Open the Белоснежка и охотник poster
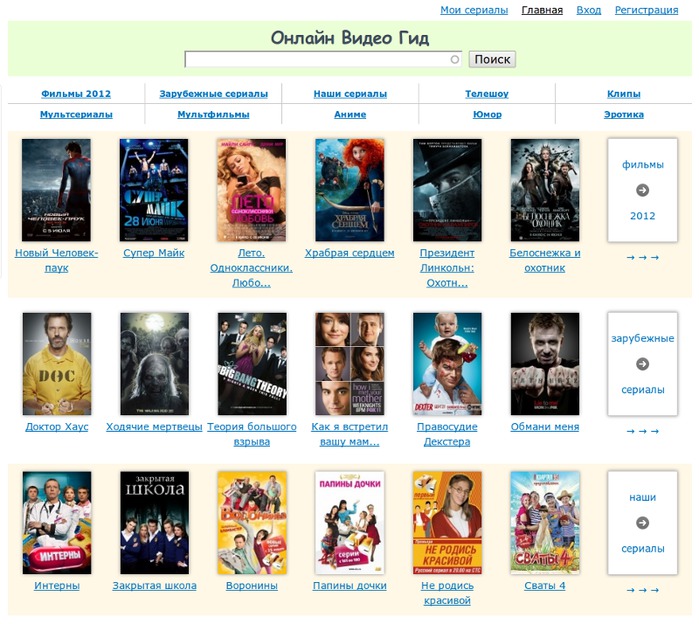 [x=545, y=190]
